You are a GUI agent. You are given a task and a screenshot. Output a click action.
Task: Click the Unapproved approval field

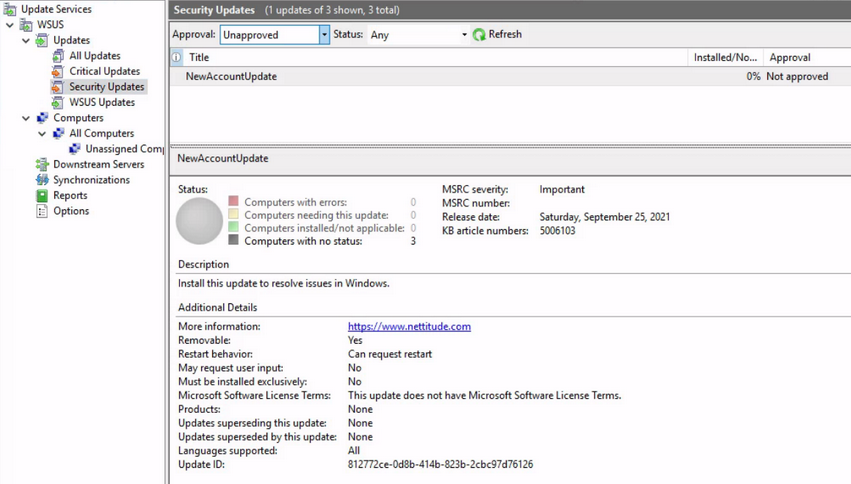270,35
